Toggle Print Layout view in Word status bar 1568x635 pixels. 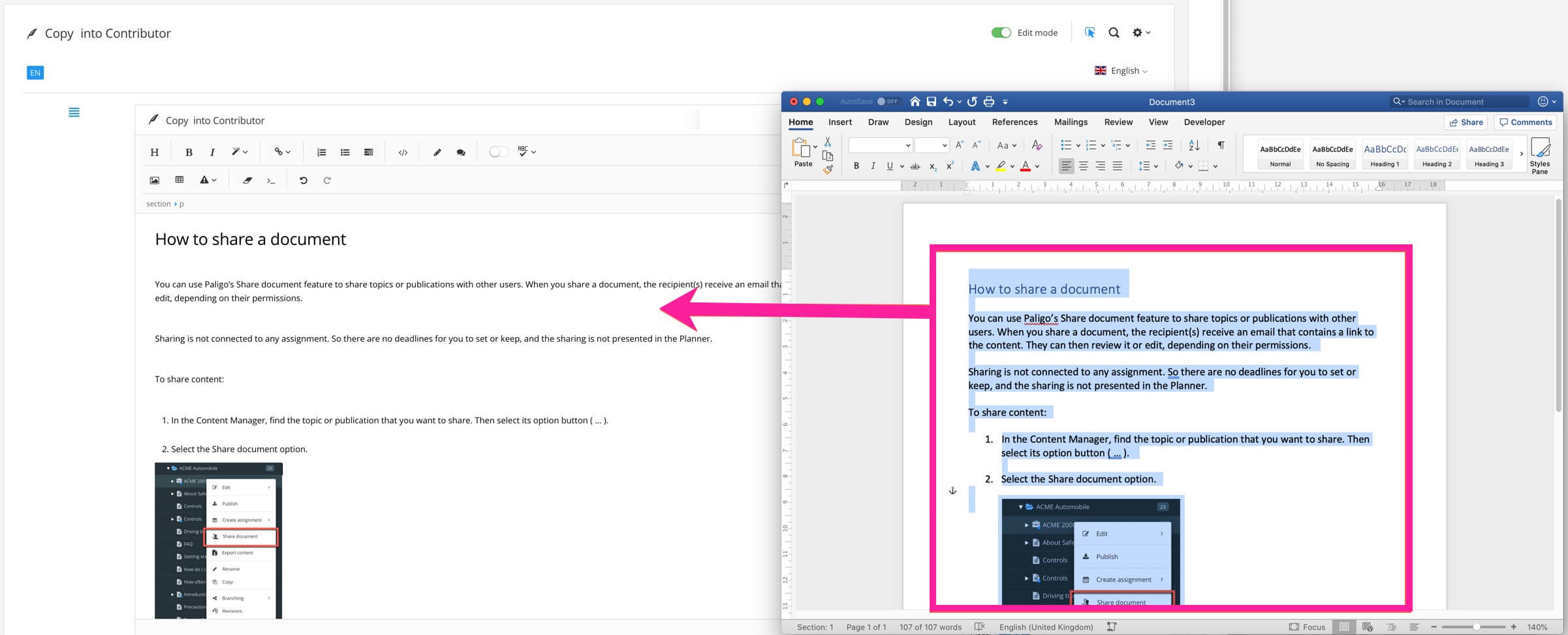1343,627
